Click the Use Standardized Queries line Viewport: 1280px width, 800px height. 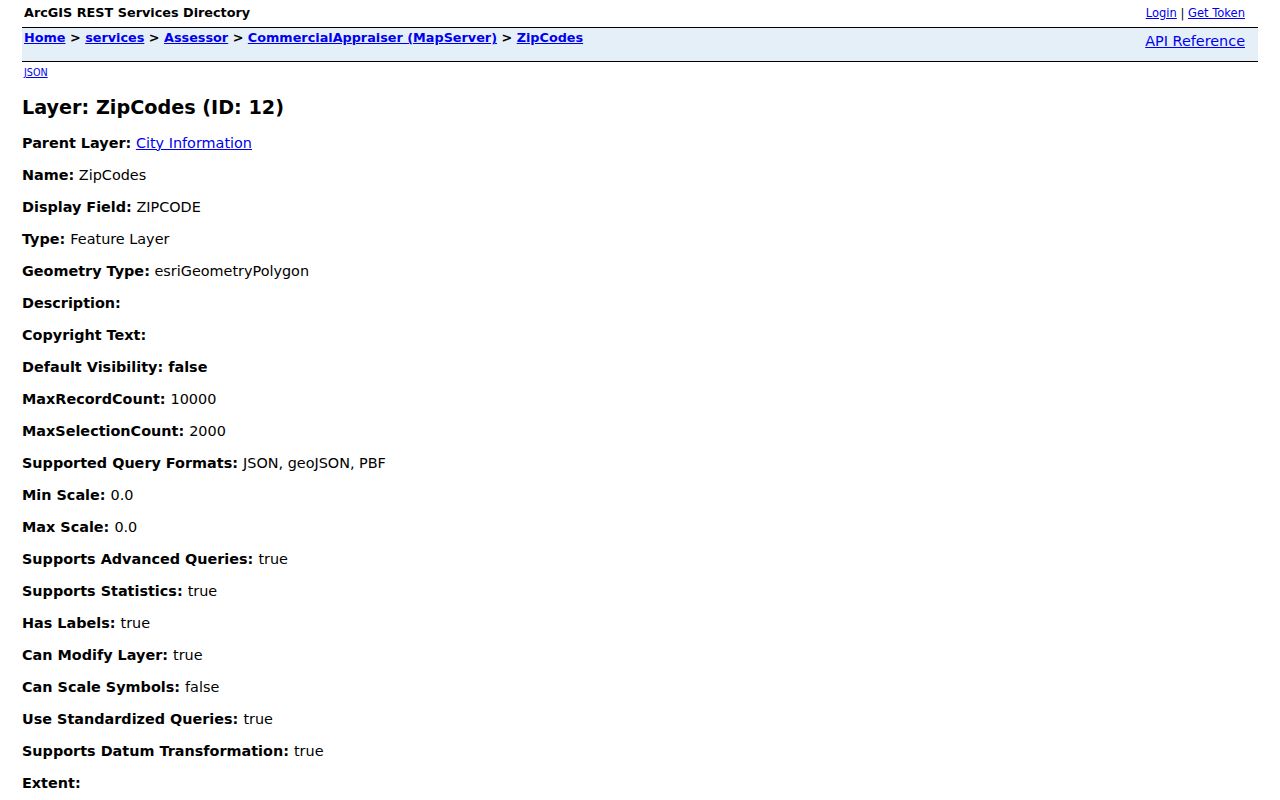pos(147,719)
